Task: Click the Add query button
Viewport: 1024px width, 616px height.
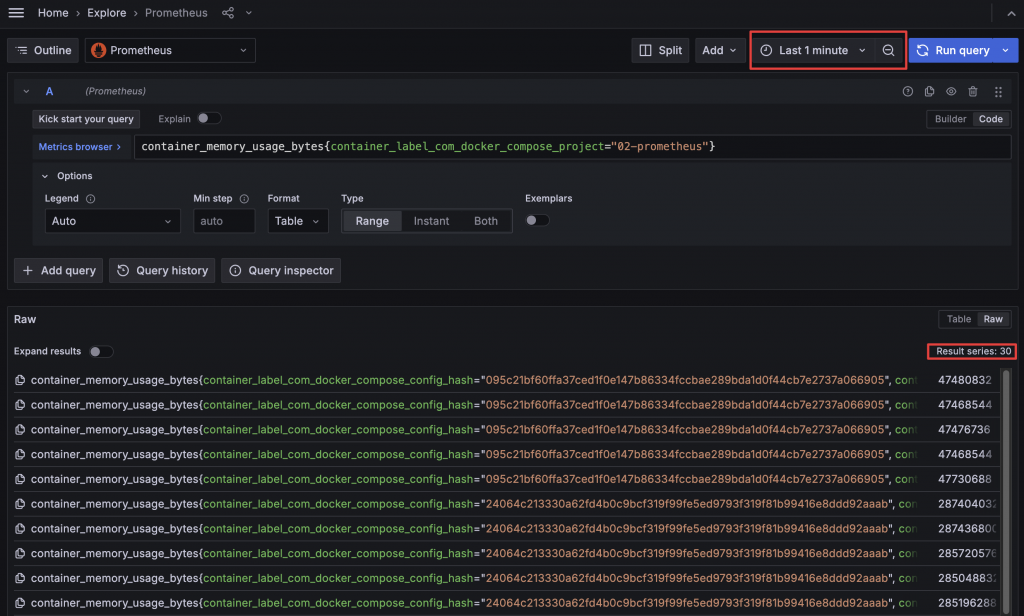Action: click(x=59, y=270)
